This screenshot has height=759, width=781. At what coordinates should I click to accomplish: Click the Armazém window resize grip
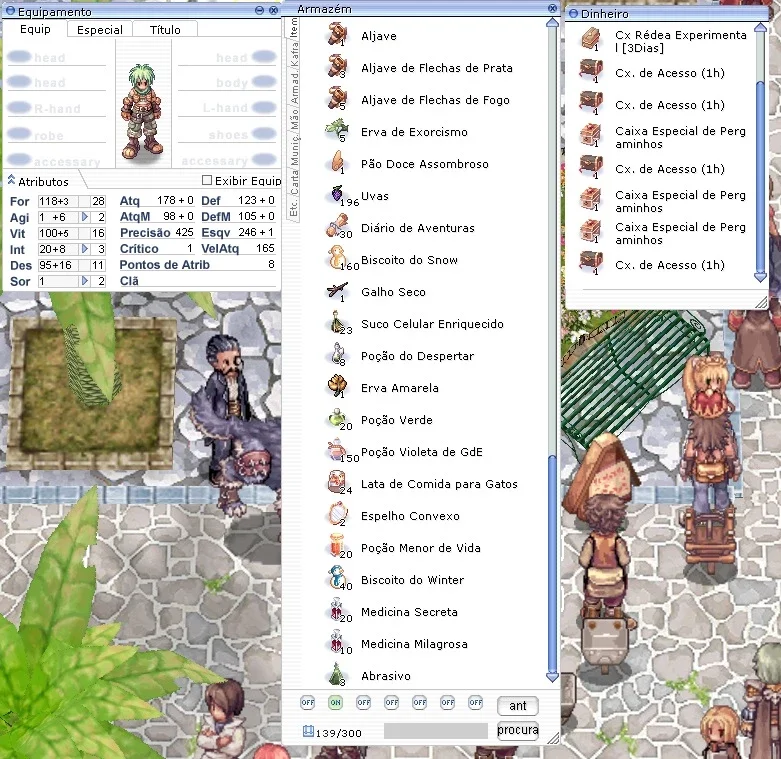tap(553, 739)
